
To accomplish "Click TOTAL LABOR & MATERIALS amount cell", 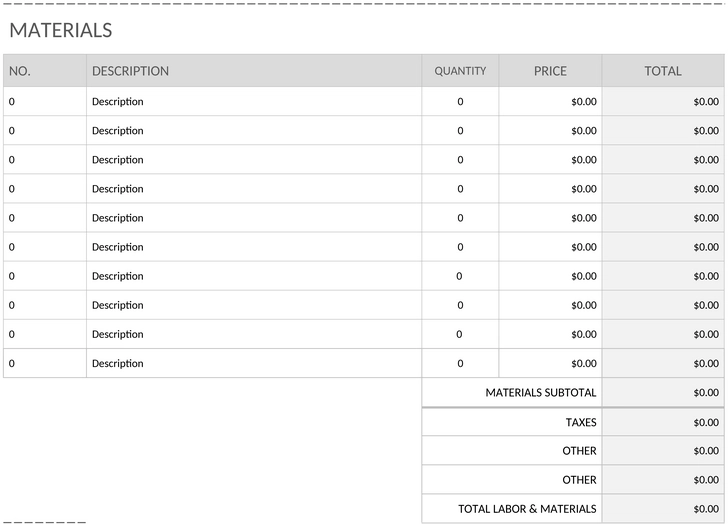I will click(663, 509).
